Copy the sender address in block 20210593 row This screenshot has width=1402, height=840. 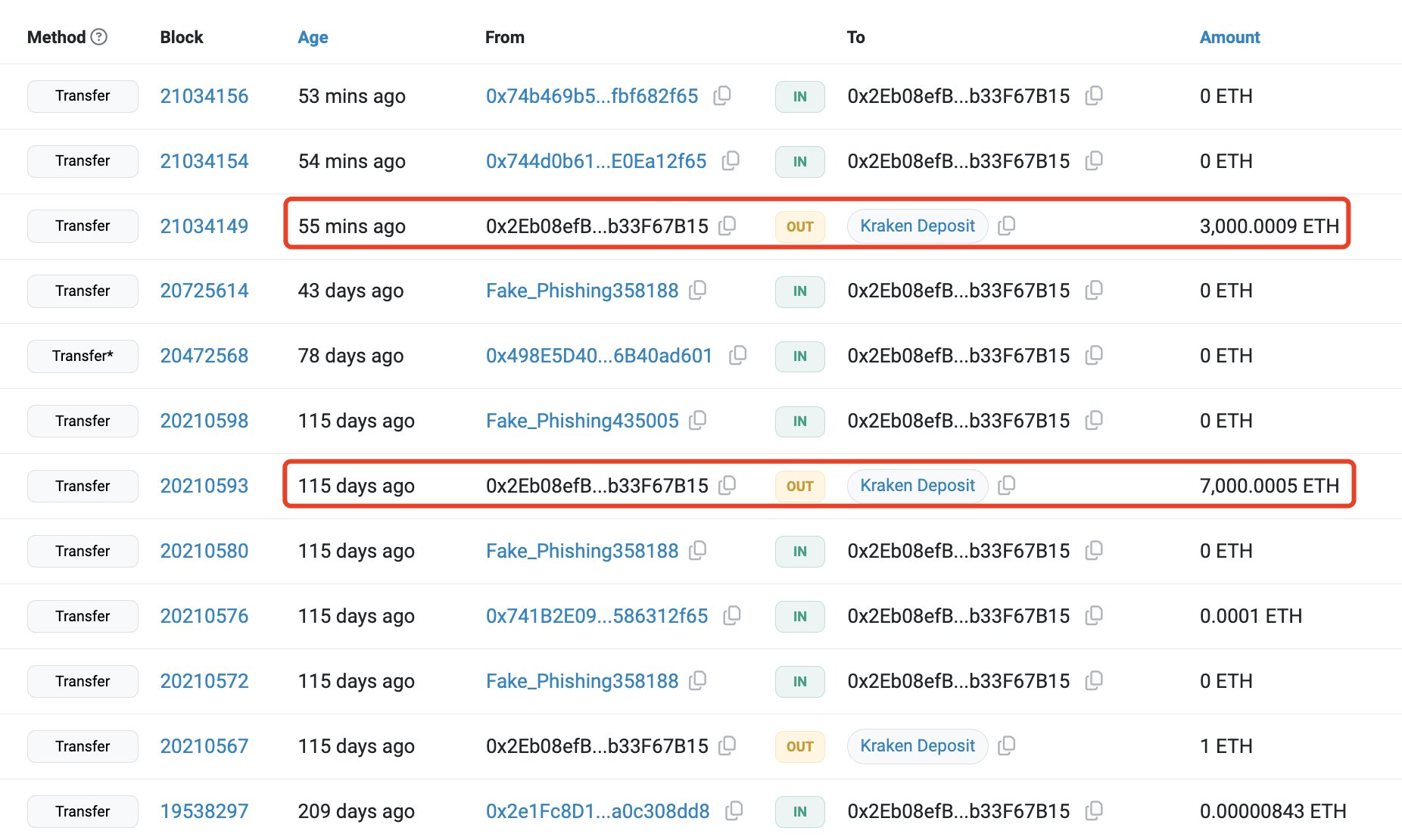727,485
